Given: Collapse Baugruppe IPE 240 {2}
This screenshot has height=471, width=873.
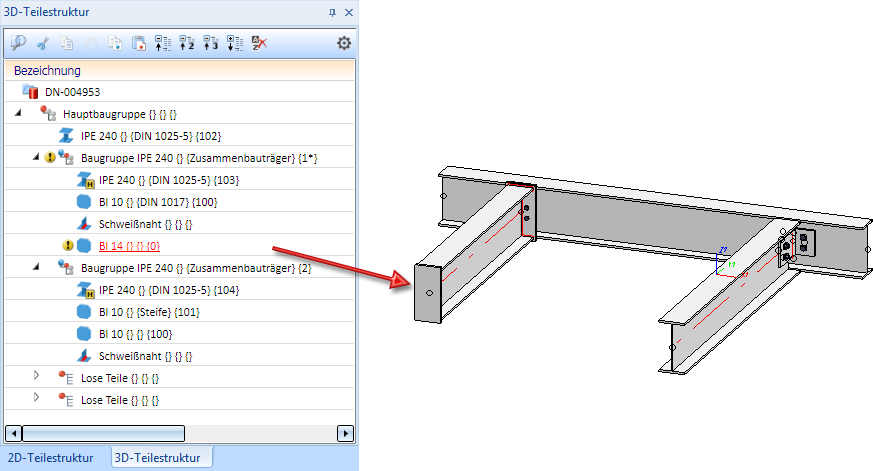Looking at the screenshot, I should coord(36,267).
